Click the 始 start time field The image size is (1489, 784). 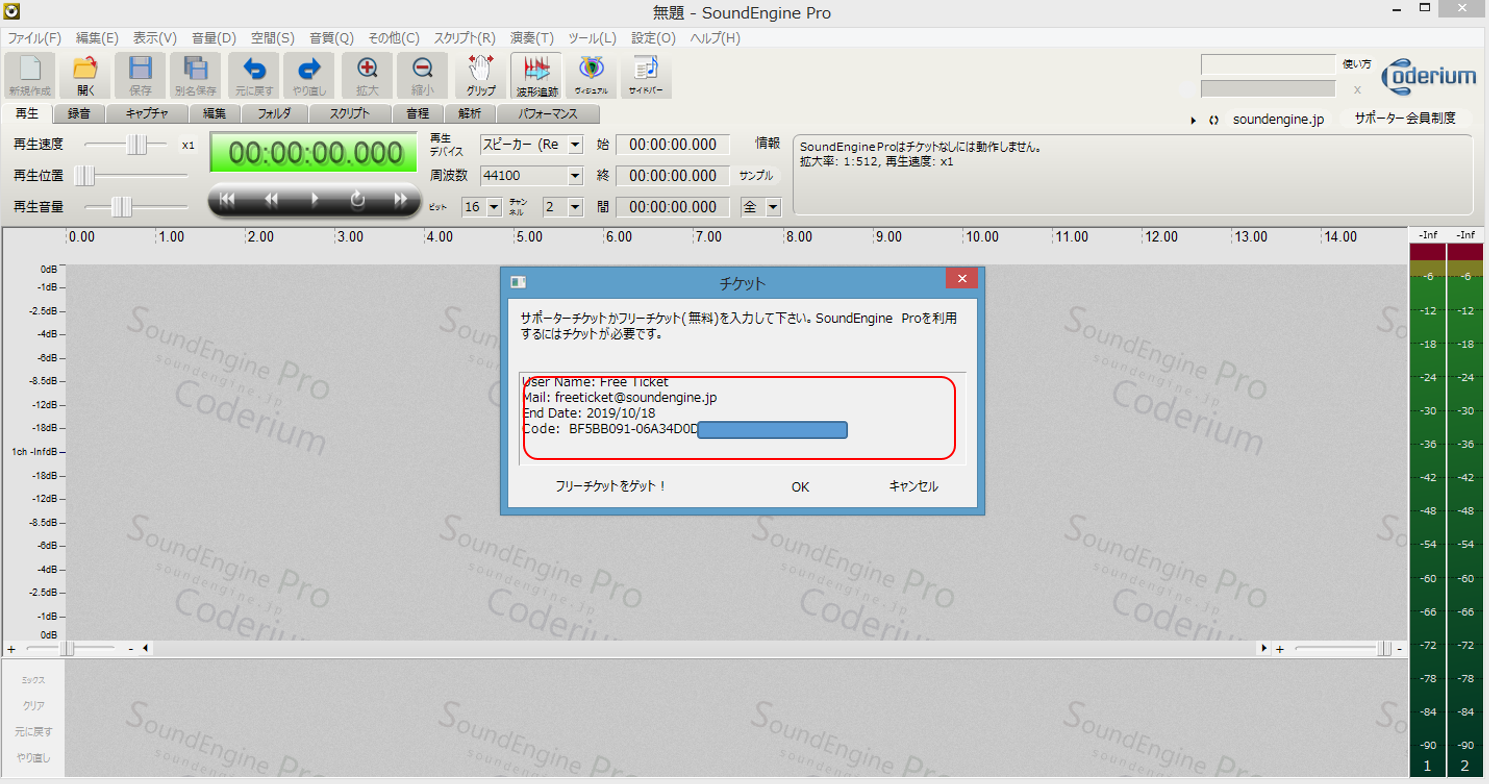click(x=673, y=145)
